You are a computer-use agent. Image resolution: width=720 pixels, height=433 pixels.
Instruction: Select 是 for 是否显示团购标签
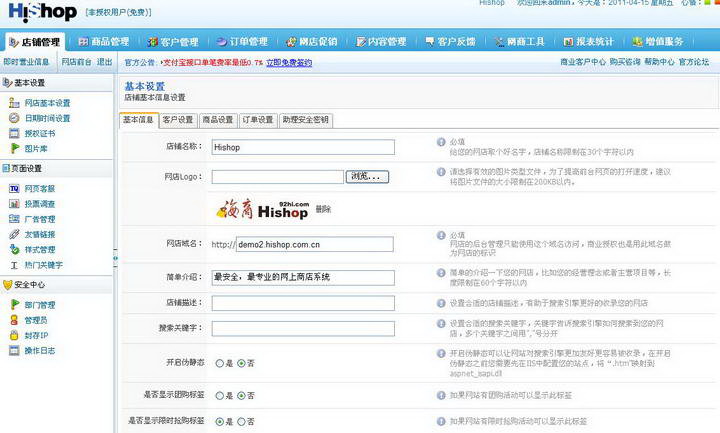219,395
